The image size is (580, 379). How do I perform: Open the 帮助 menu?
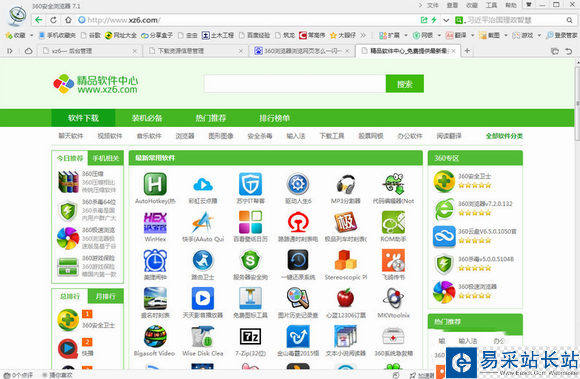click(511, 5)
